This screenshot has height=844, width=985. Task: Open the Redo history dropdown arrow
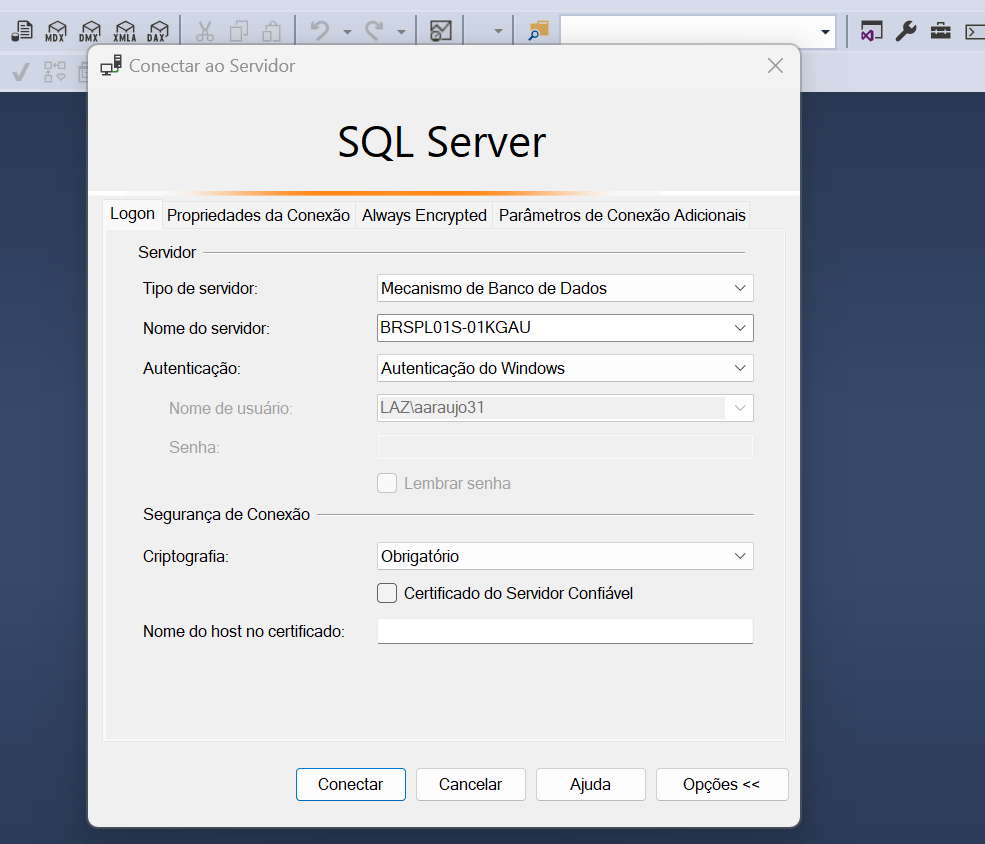[x=401, y=31]
